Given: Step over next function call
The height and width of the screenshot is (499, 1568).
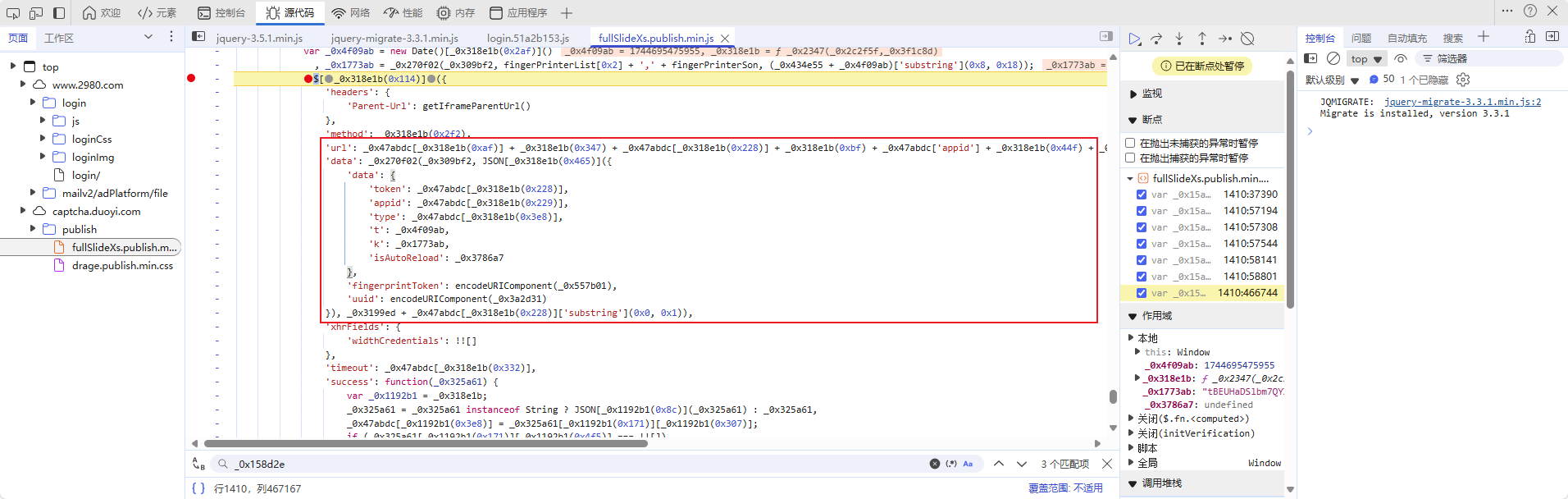Looking at the screenshot, I should coord(1156,39).
